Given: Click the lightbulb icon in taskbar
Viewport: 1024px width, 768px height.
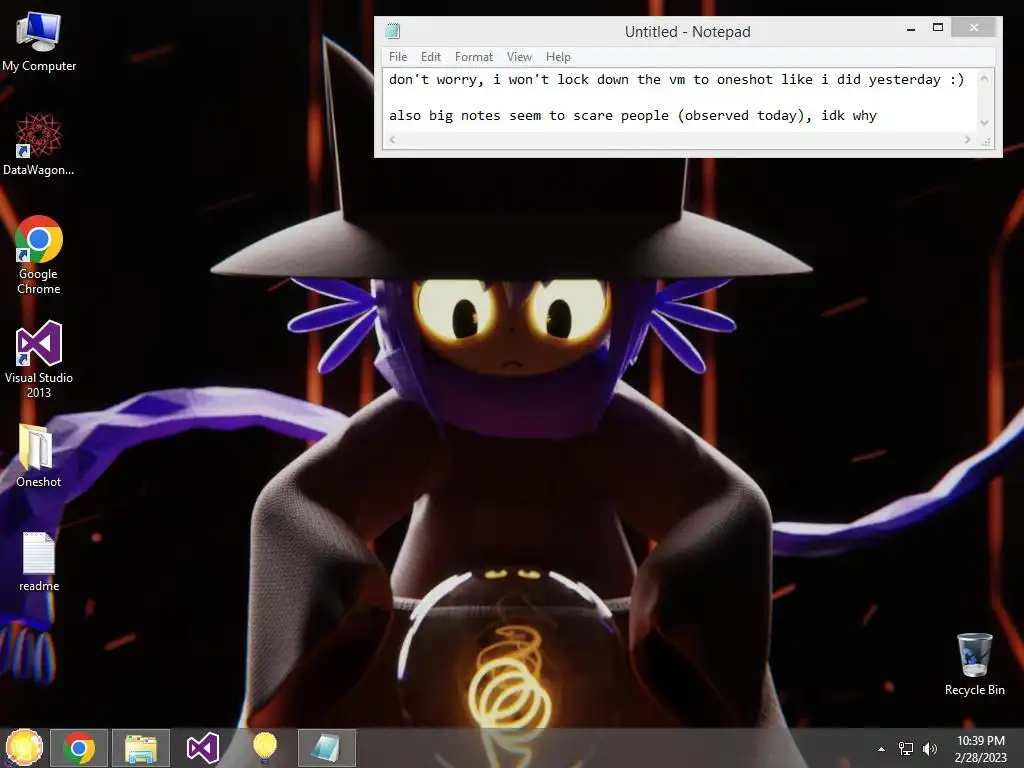Looking at the screenshot, I should click(x=264, y=748).
